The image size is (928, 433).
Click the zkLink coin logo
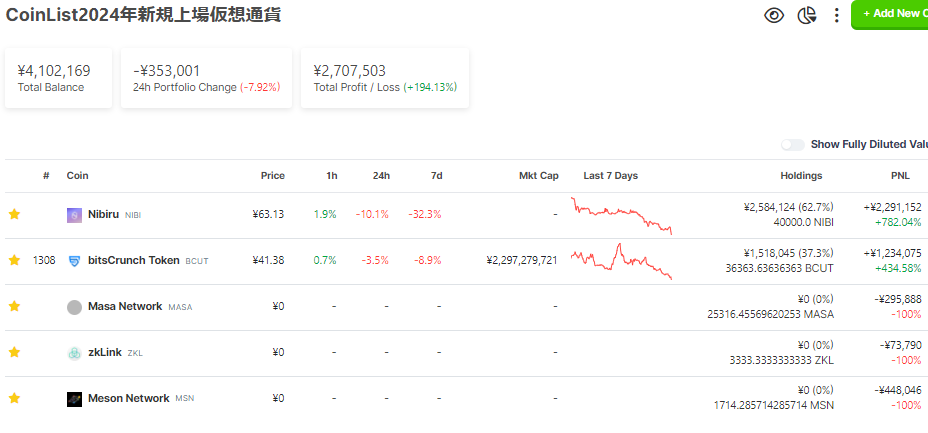click(74, 353)
